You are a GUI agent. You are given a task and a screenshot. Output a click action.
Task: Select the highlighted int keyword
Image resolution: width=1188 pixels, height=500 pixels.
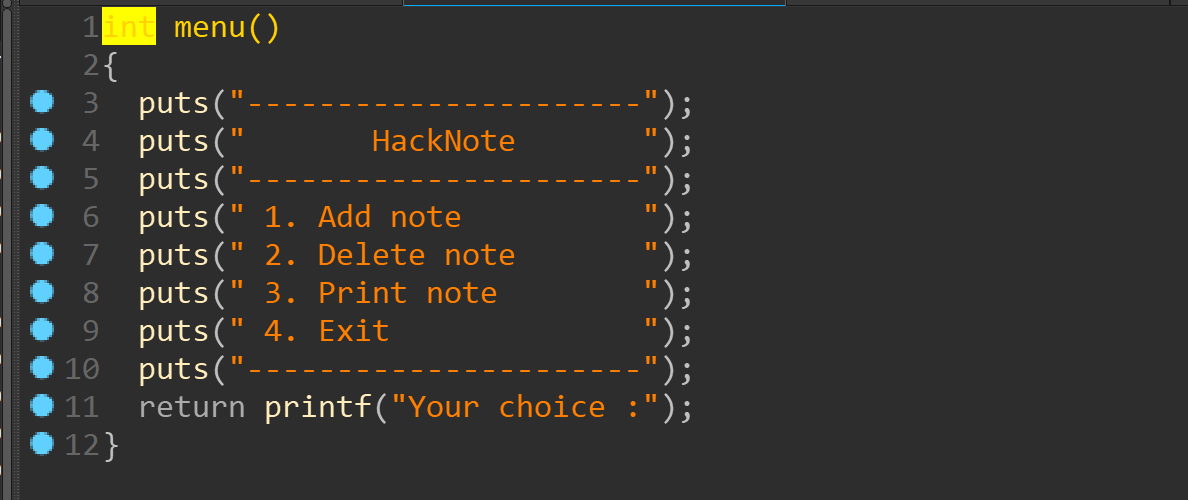[x=129, y=28]
